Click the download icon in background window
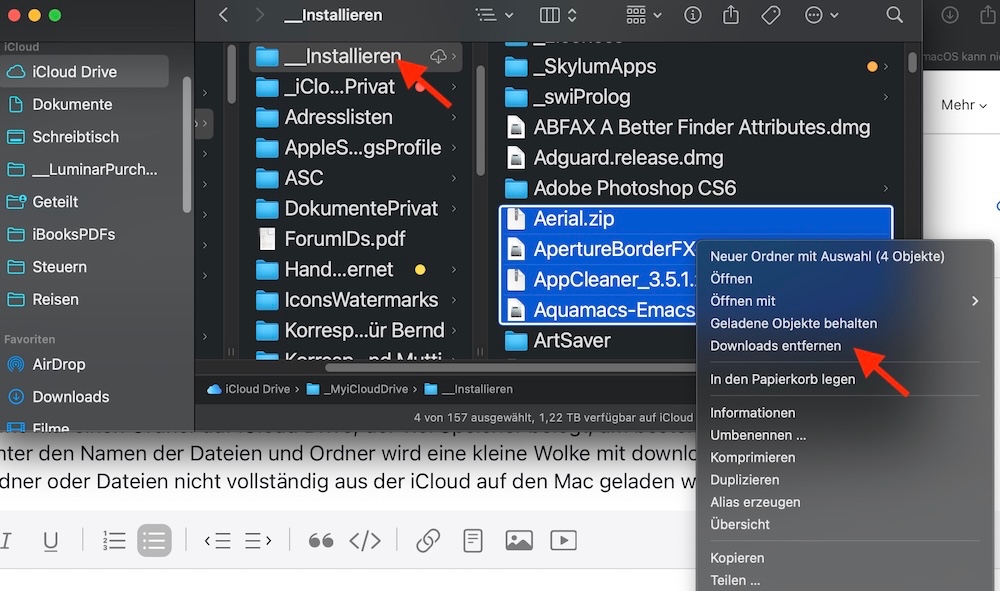This screenshot has width=1000, height=591. tap(950, 15)
